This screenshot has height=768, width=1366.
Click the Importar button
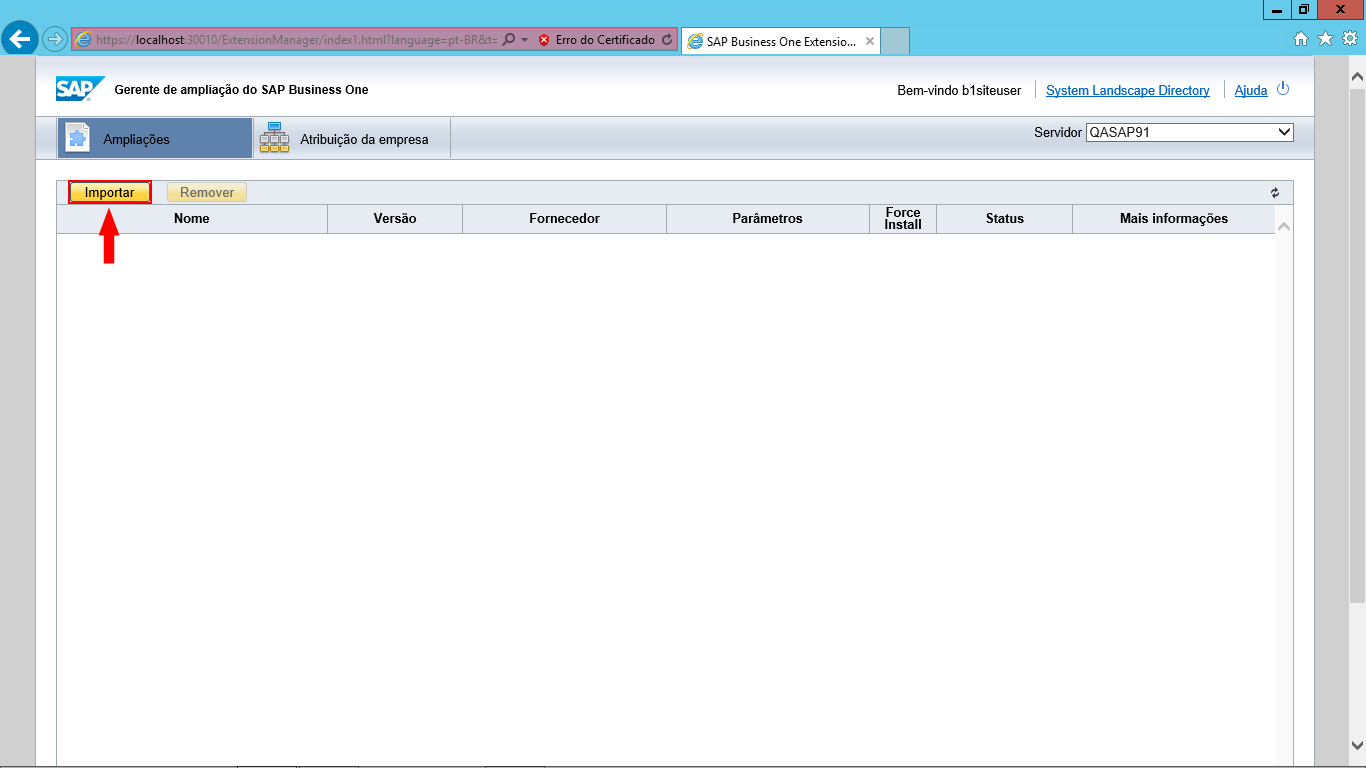[110, 193]
